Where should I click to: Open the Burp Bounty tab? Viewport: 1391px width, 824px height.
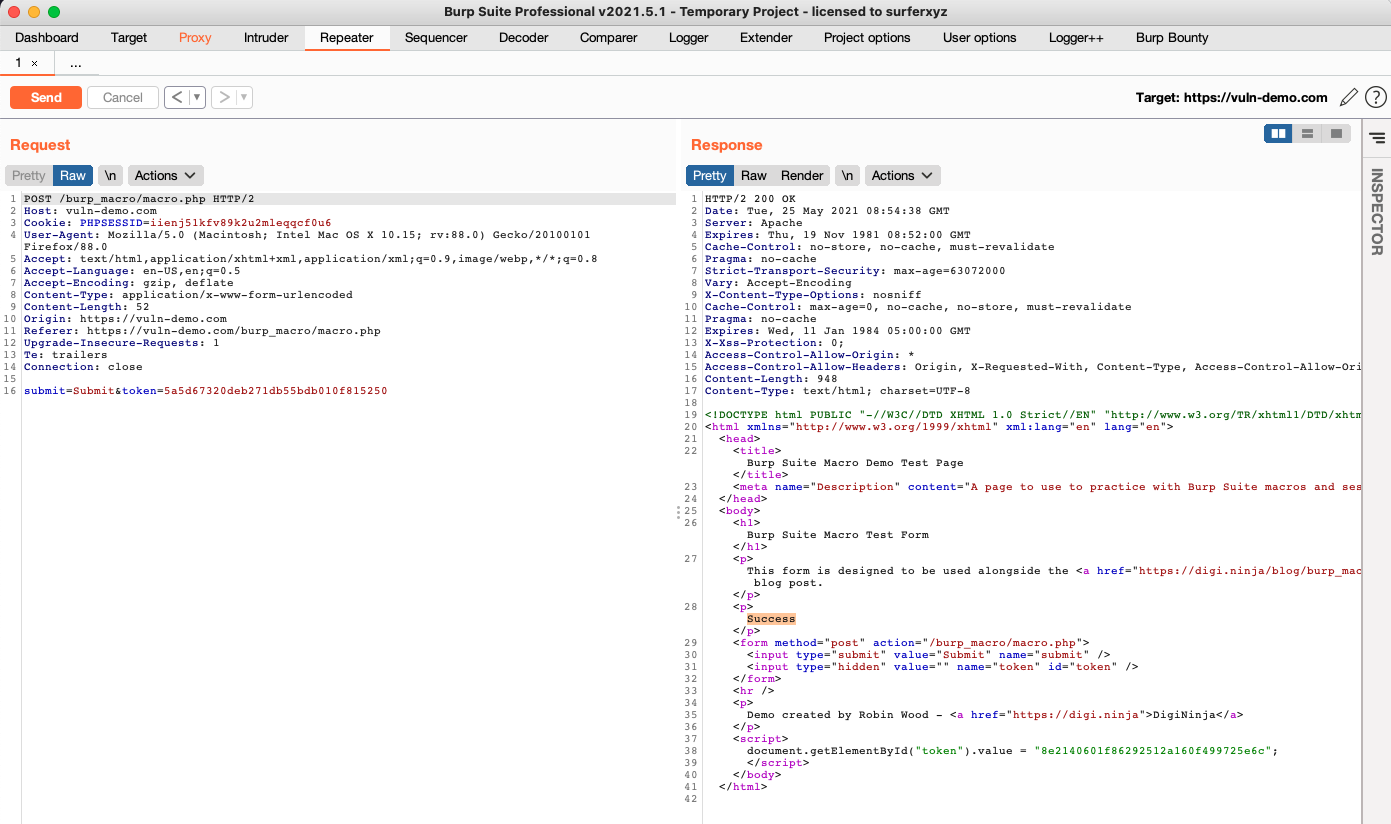tap(1172, 38)
